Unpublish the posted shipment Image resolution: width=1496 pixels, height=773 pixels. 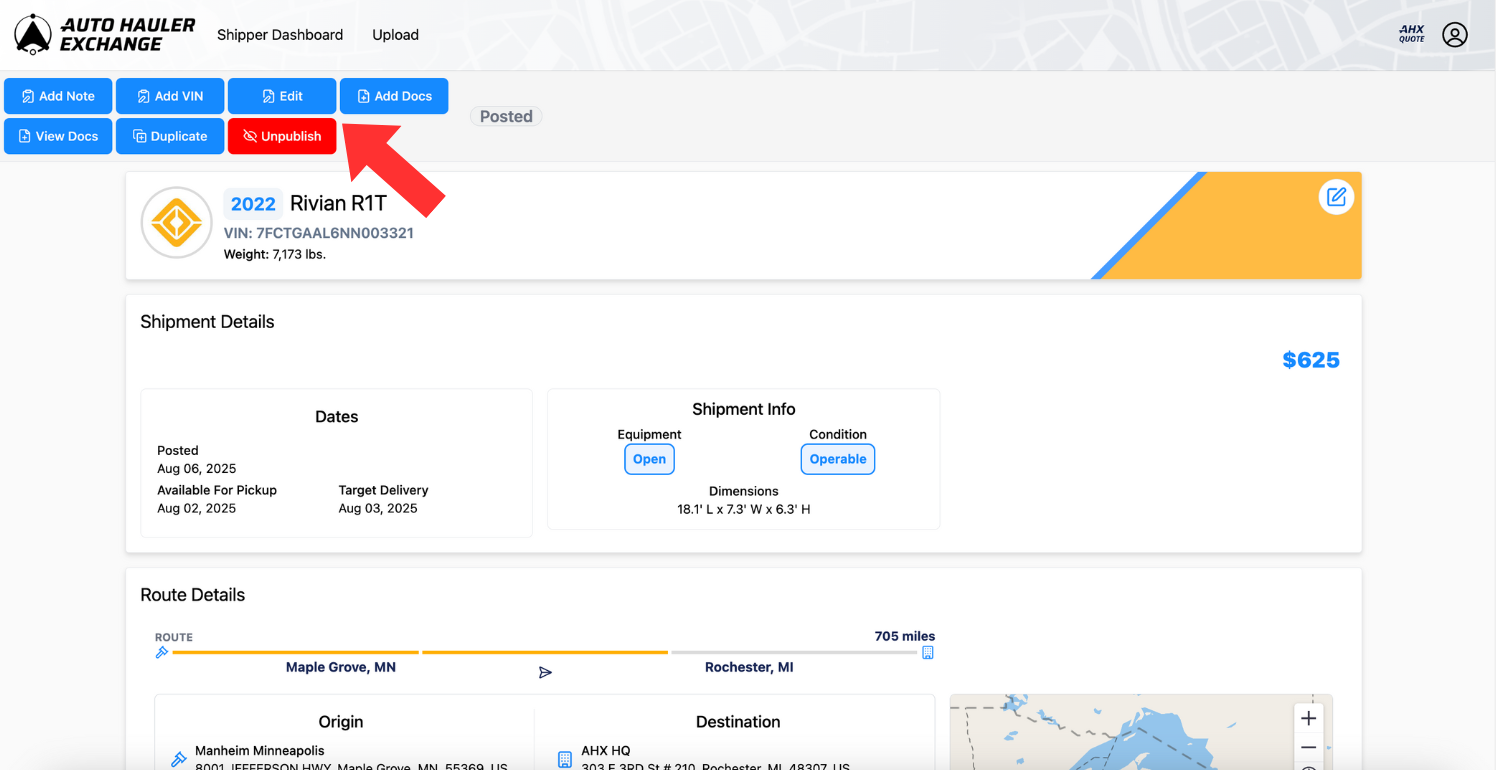coord(282,136)
